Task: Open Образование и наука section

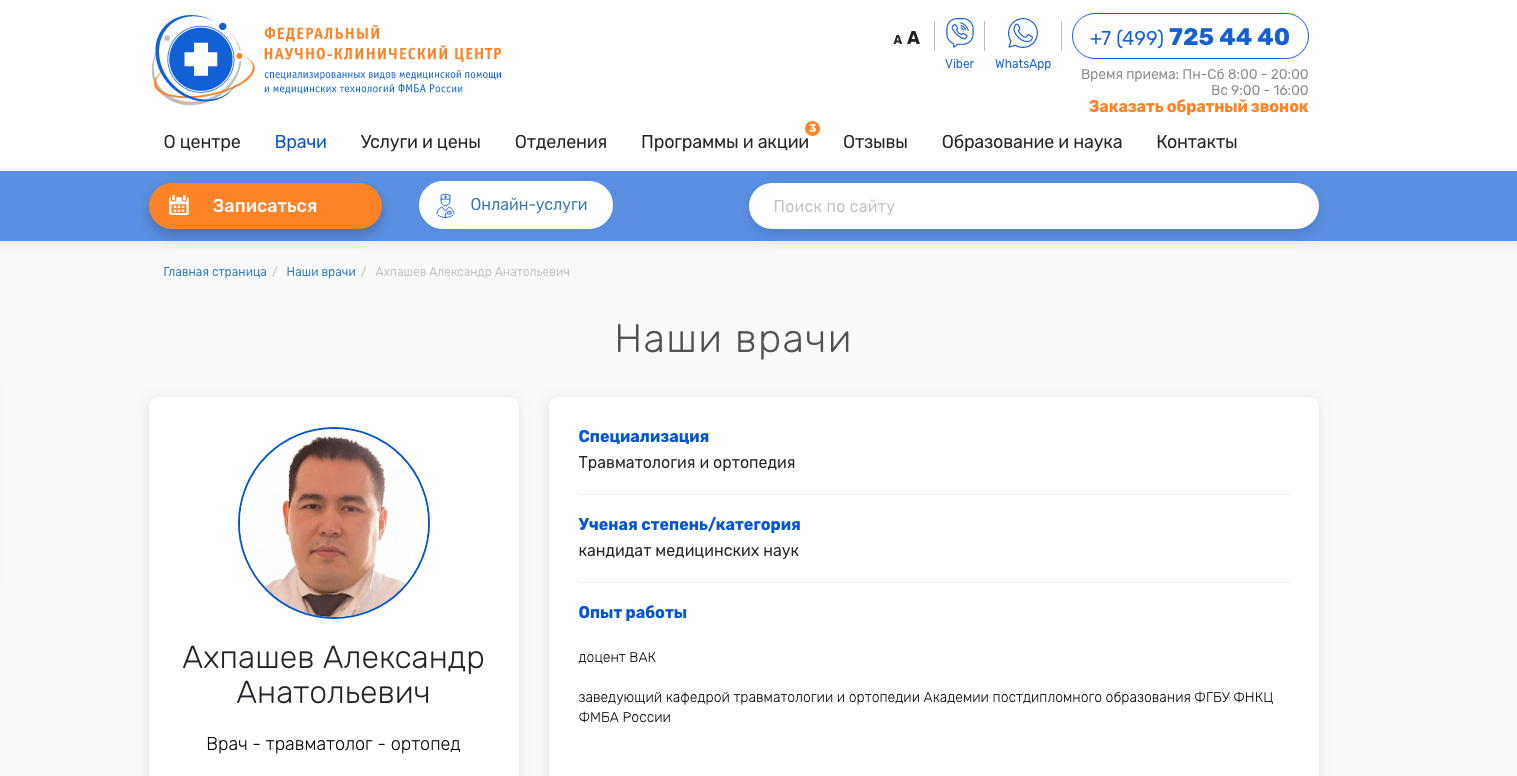Action: tap(1032, 142)
